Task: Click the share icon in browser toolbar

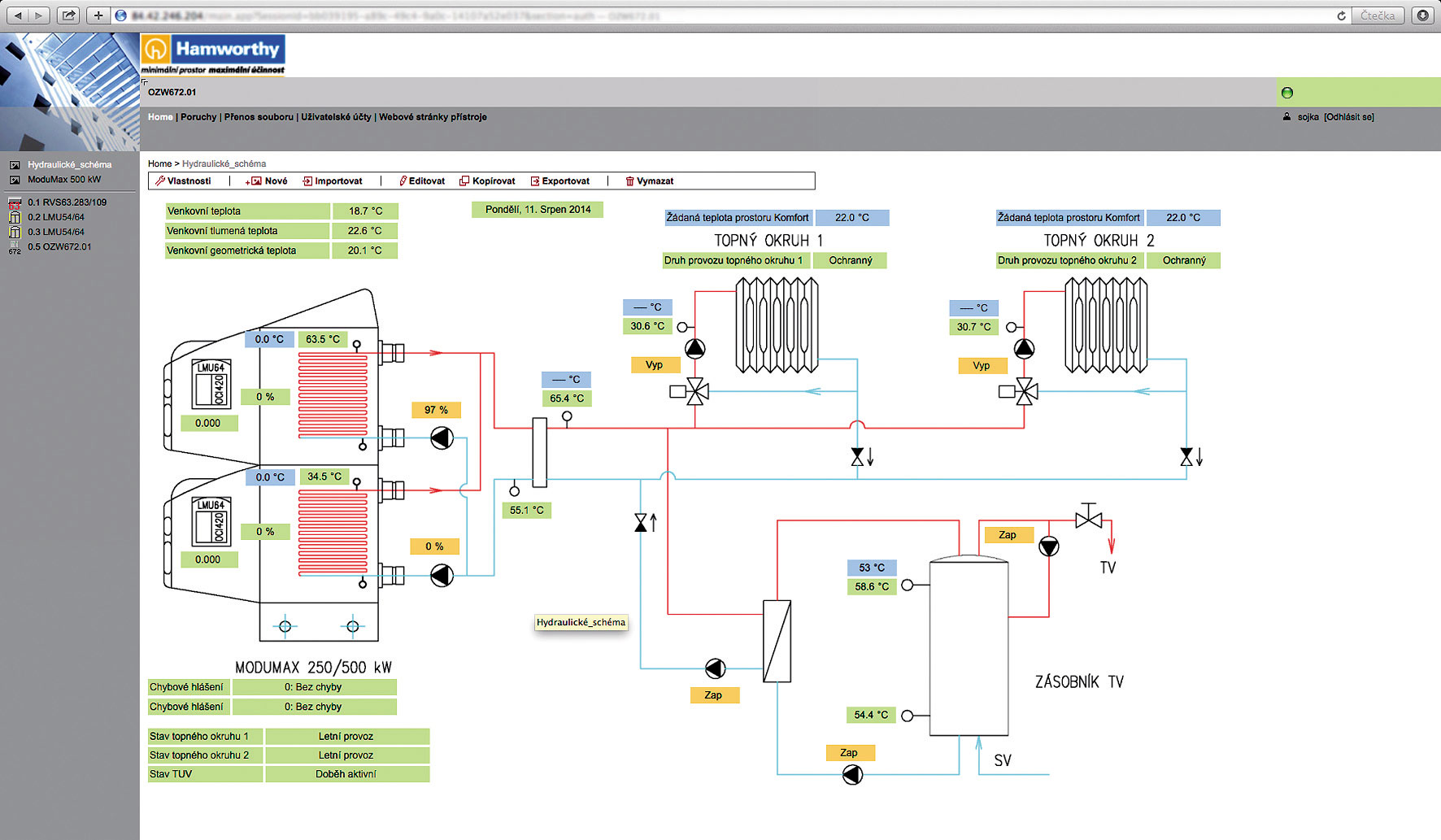Action: pyautogui.click(x=68, y=15)
